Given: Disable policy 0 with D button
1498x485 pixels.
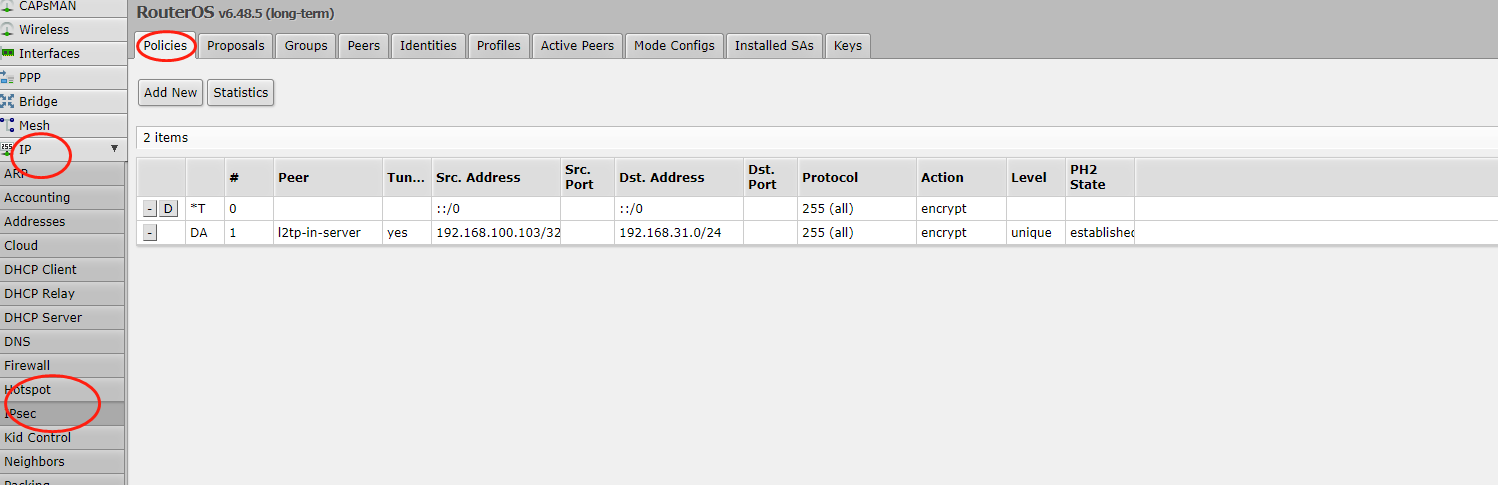Looking at the screenshot, I should (168, 209).
